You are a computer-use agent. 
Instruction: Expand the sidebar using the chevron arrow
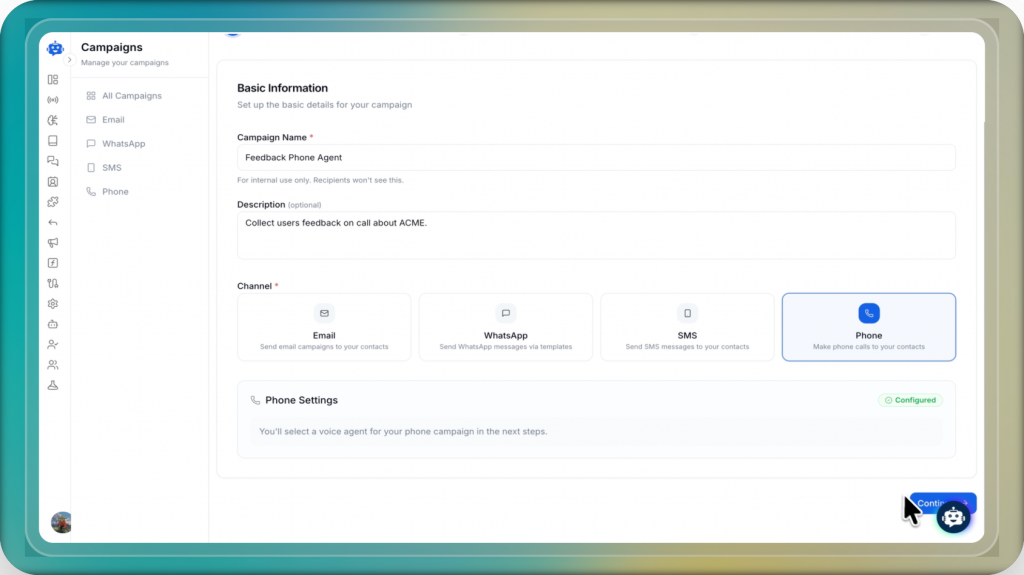coord(69,60)
